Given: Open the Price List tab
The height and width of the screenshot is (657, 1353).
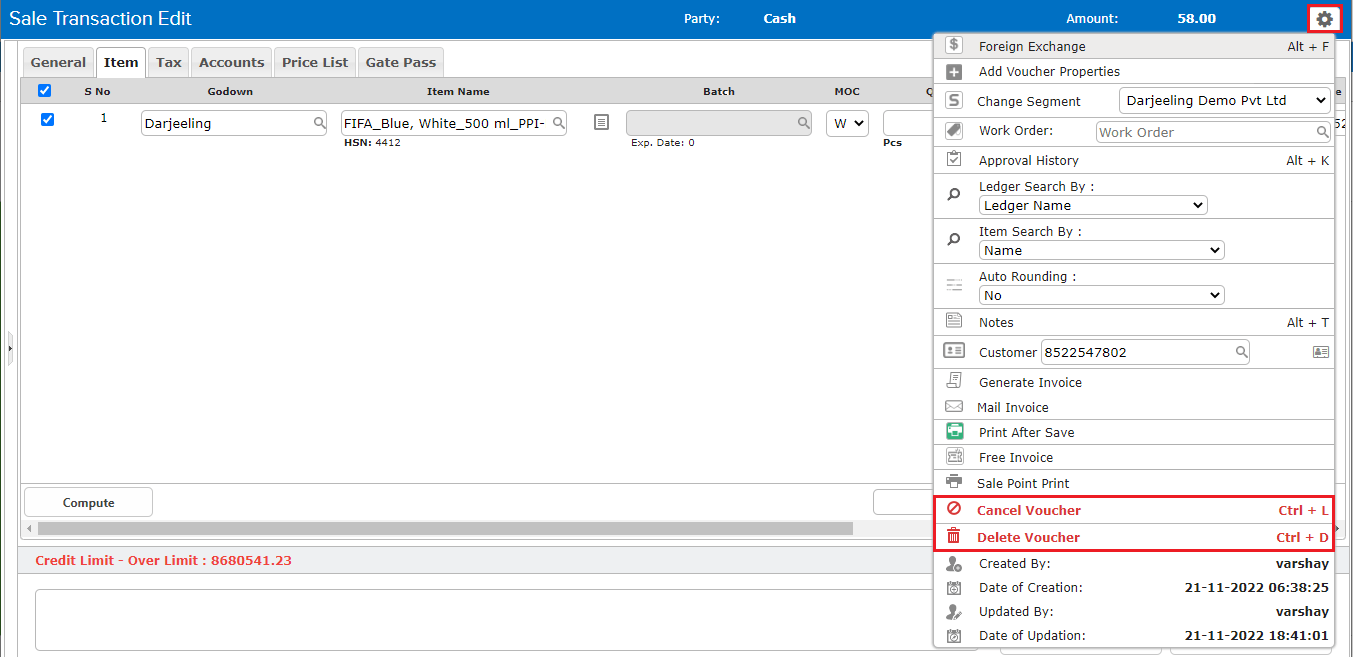Looking at the screenshot, I should 315,62.
